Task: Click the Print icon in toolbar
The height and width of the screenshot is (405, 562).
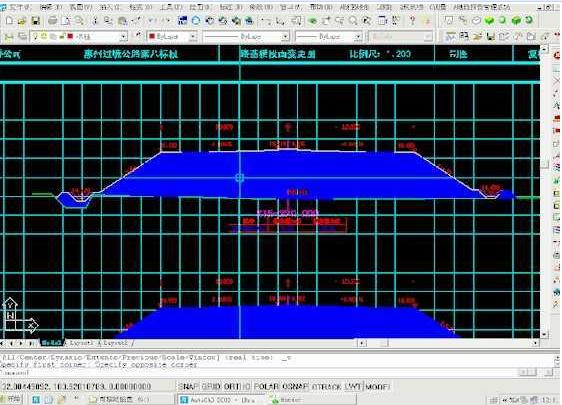Action: click(x=52, y=21)
